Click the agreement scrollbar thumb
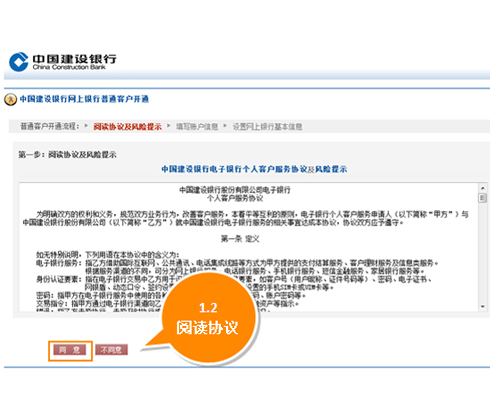The width and height of the screenshot is (490, 416). pyautogui.click(x=482, y=198)
